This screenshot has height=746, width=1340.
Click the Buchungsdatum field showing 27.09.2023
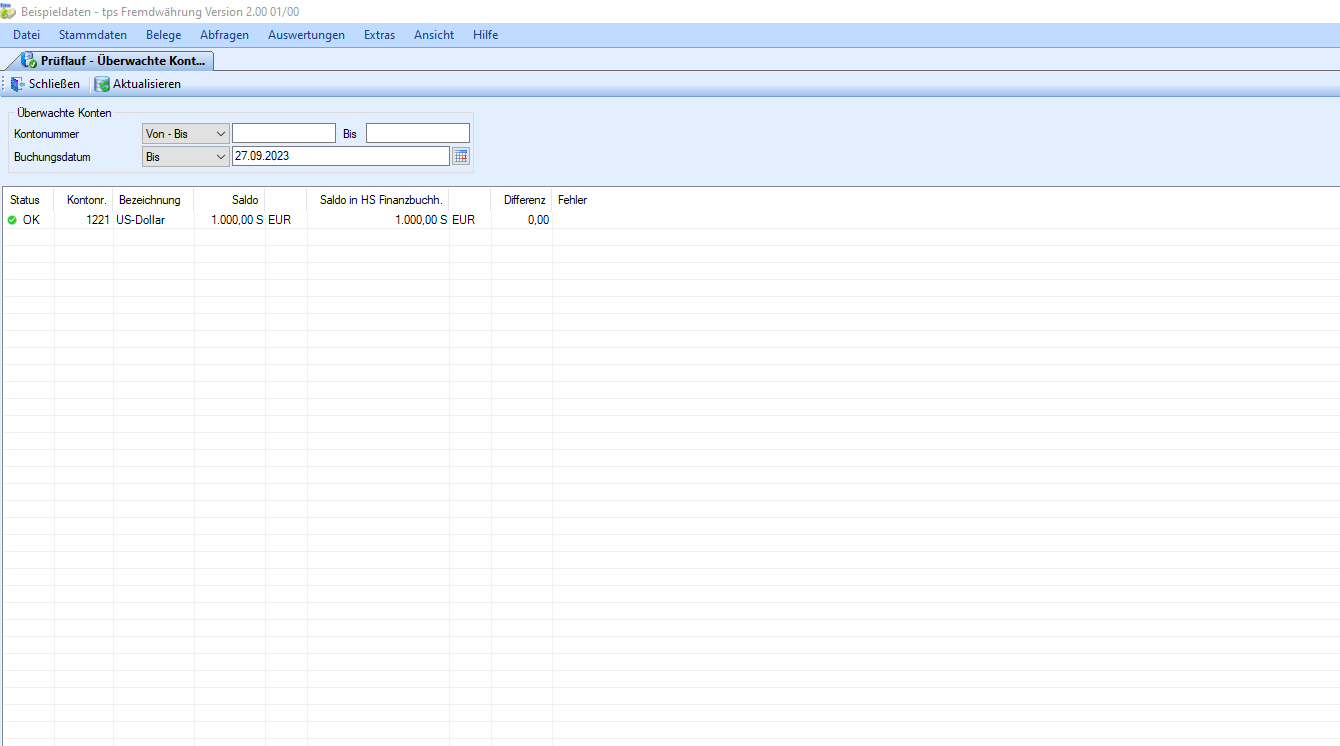pos(340,157)
